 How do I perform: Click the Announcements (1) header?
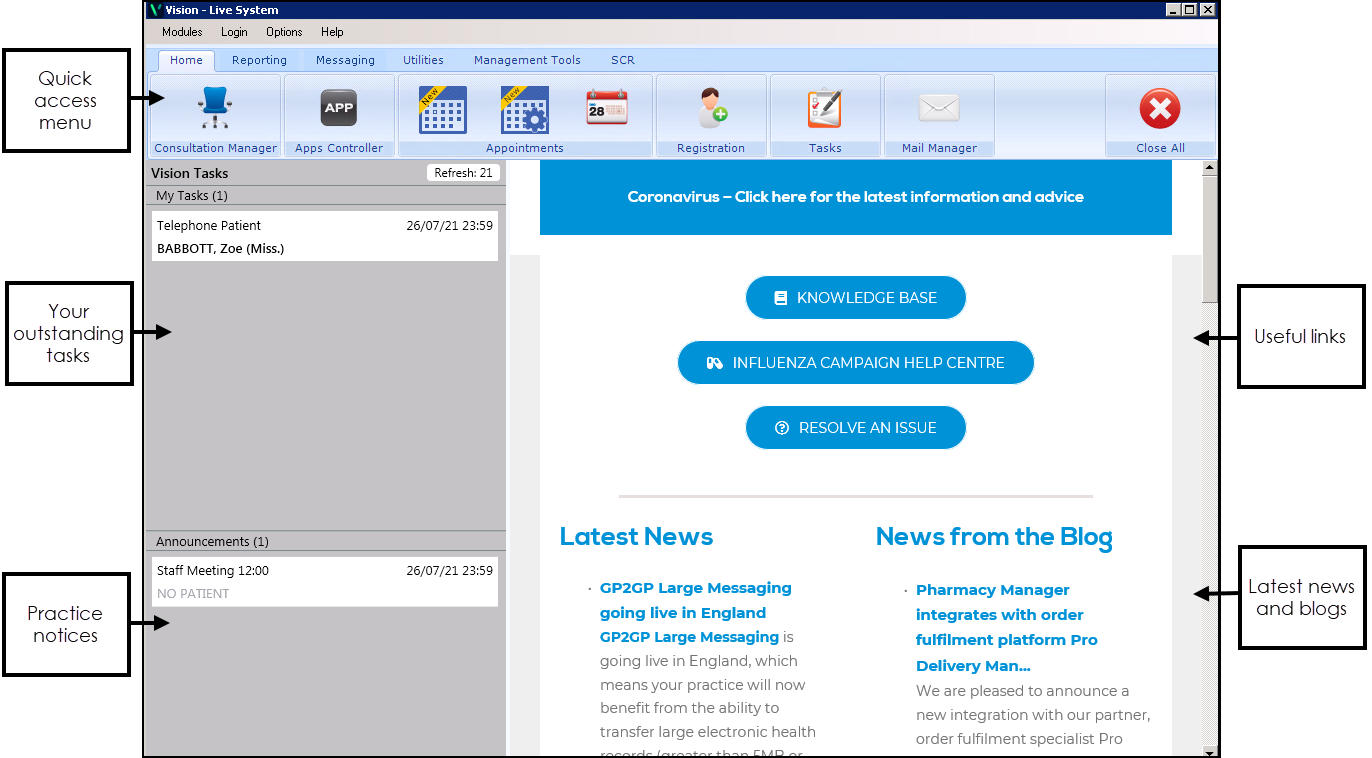326,541
